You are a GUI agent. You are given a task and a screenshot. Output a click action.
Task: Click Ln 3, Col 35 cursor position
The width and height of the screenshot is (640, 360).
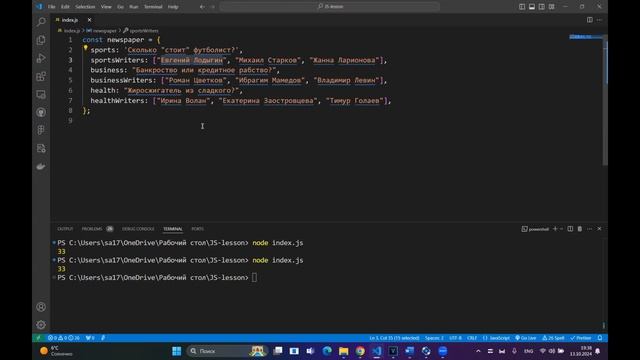pyautogui.click(x=394, y=338)
